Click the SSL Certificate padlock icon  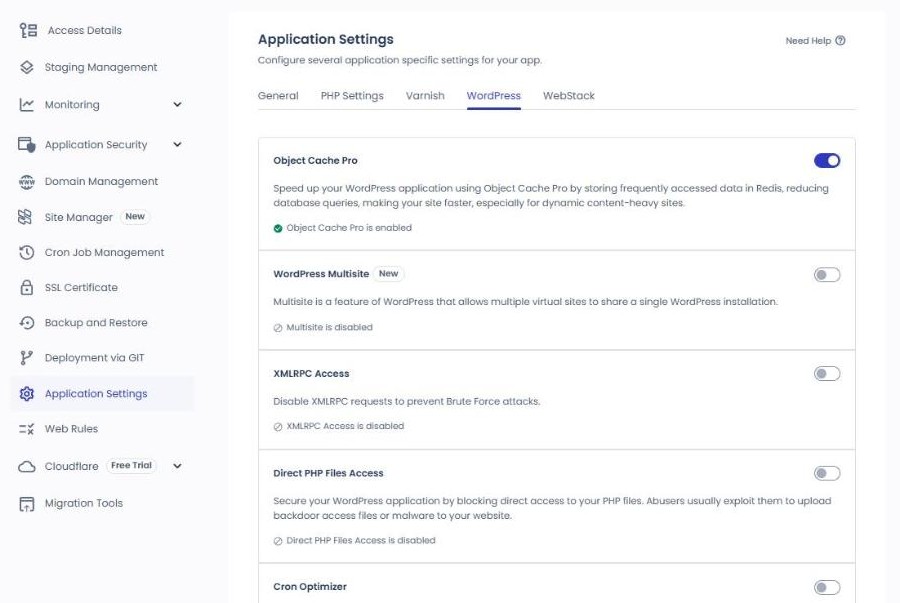pyautogui.click(x=27, y=287)
